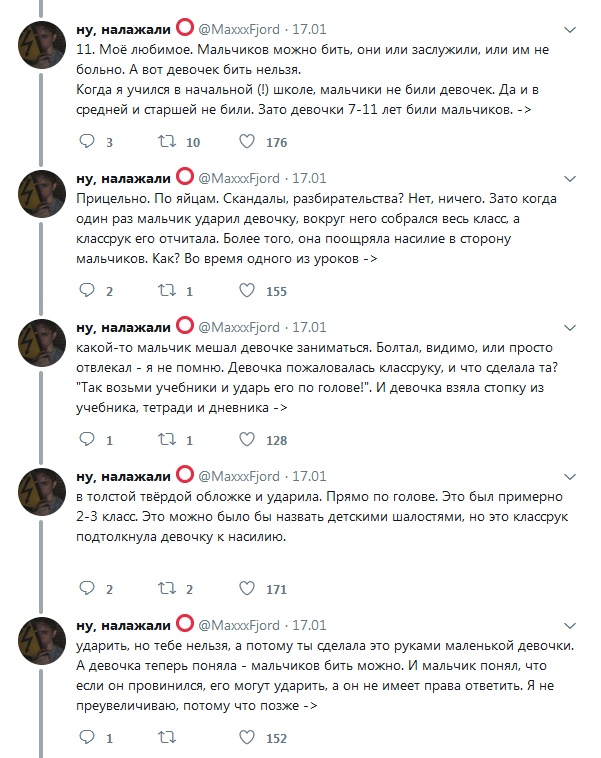This screenshot has width=601, height=758.
Task: Reply to the tweet starting 'Прицельно. По яйцам'
Action: [x=87, y=290]
